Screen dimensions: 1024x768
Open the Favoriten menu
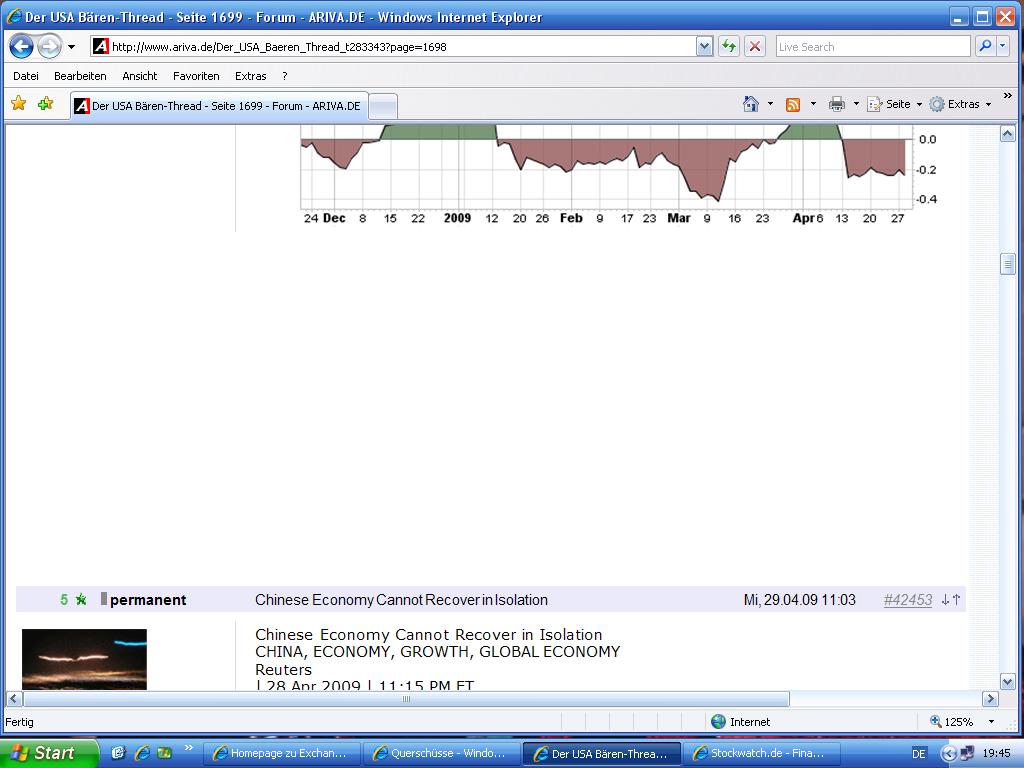196,76
